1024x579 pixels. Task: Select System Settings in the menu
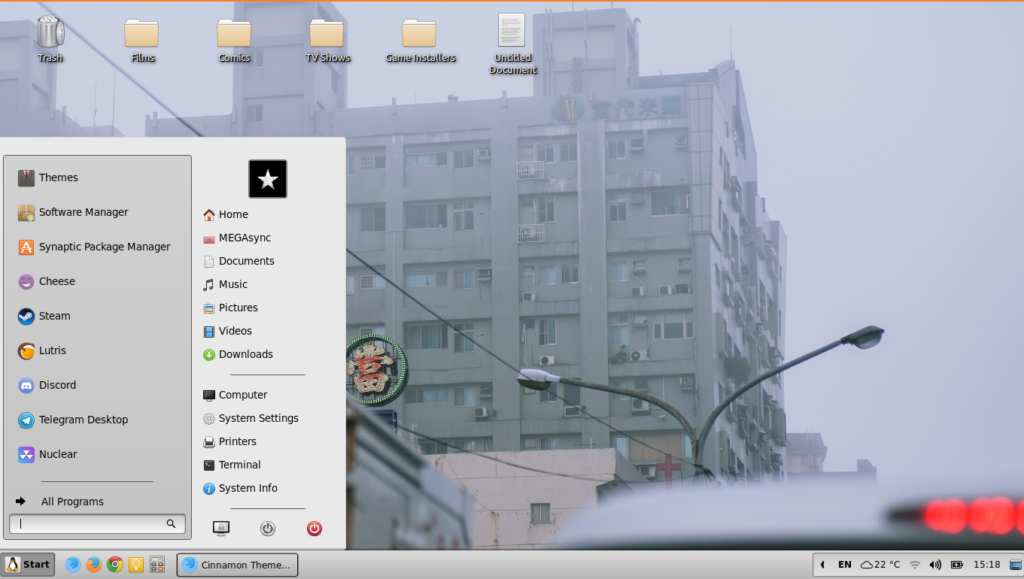point(257,418)
